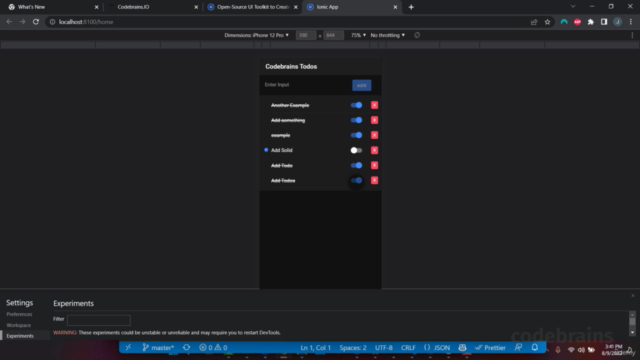Open the 75% zoom dropdown

click(358, 35)
